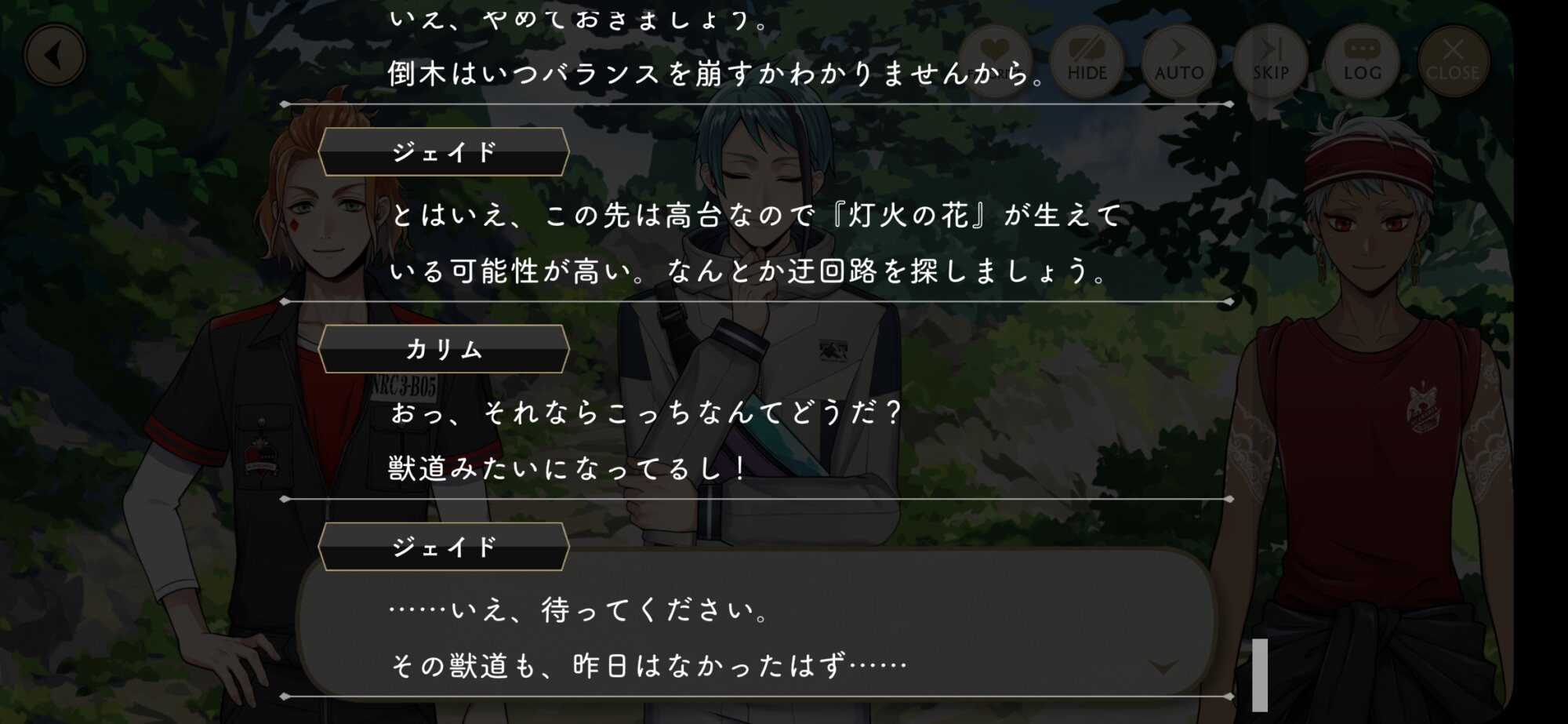1568x724 pixels.
Task: Select the bottom ジェイド name tag
Action: point(444,546)
